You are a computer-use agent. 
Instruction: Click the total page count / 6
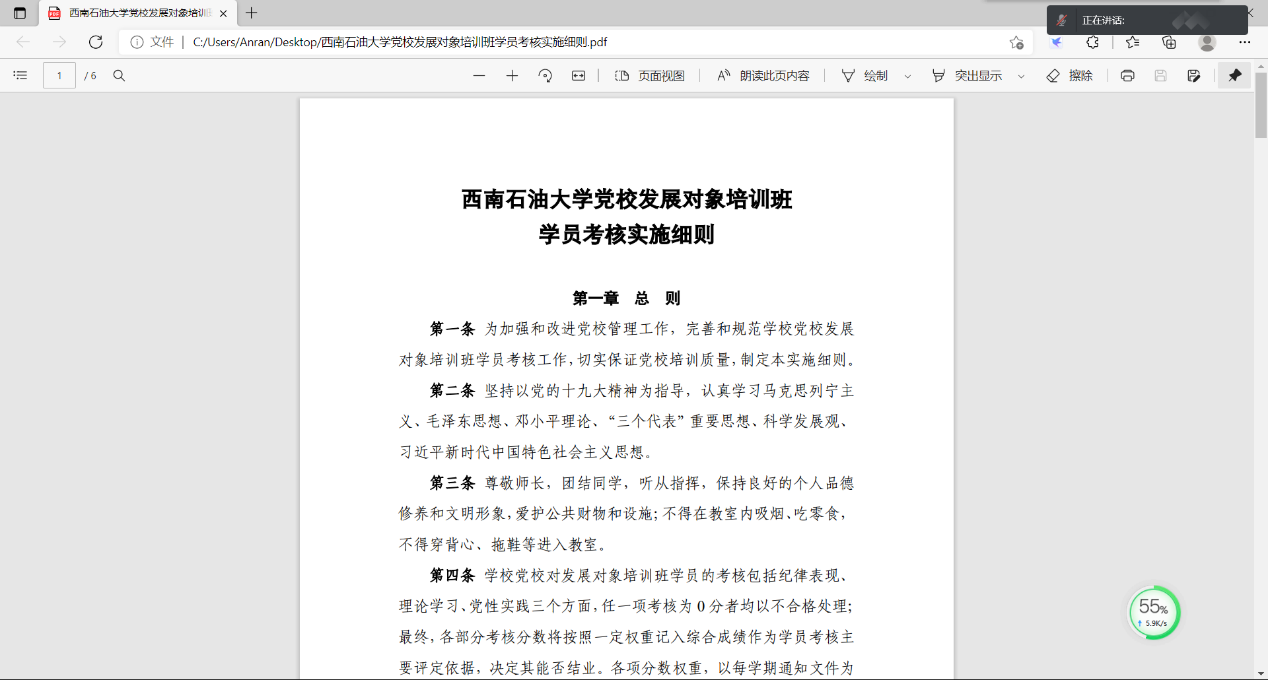pyautogui.click(x=90, y=76)
